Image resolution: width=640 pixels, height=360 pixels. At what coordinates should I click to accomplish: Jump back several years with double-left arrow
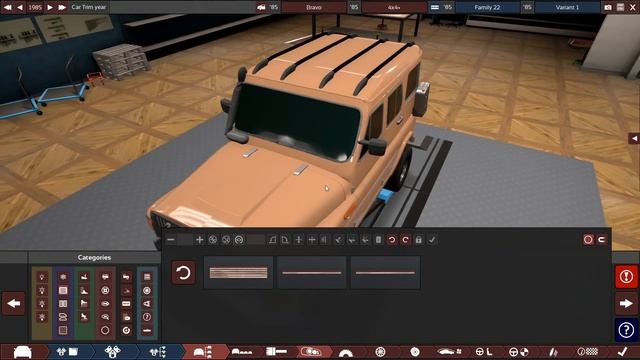[x=7, y=7]
